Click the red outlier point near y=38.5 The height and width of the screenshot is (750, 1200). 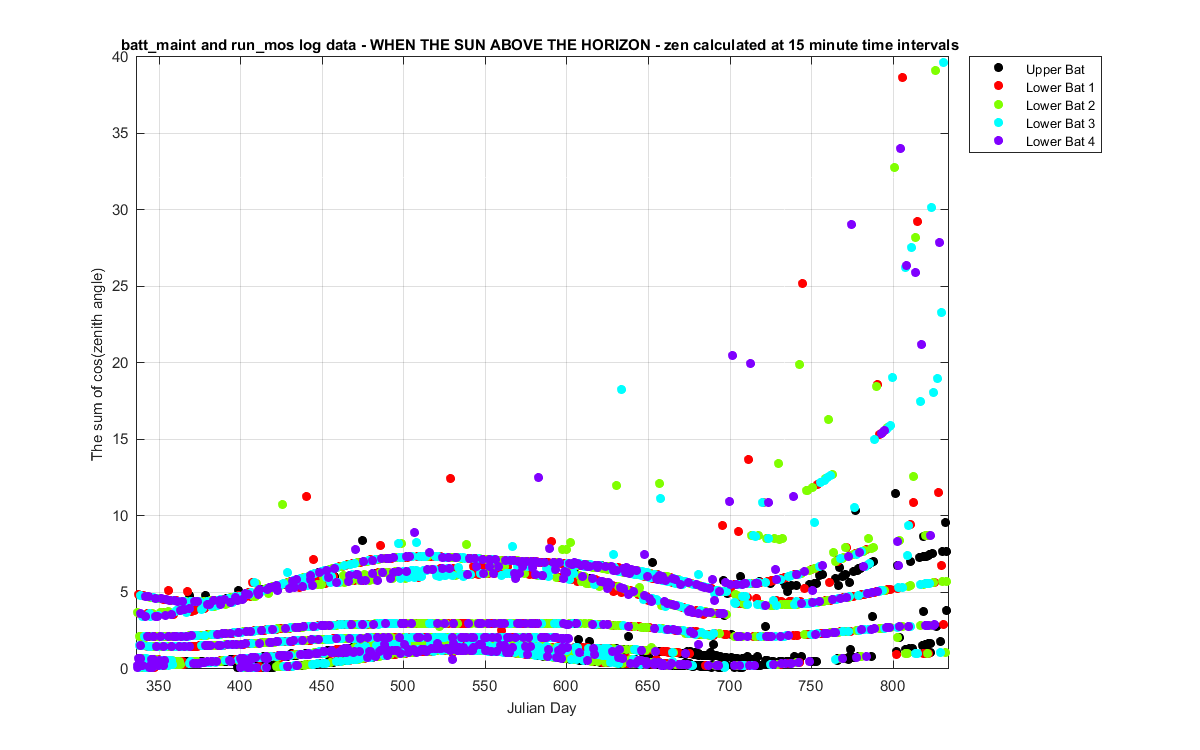902,77
